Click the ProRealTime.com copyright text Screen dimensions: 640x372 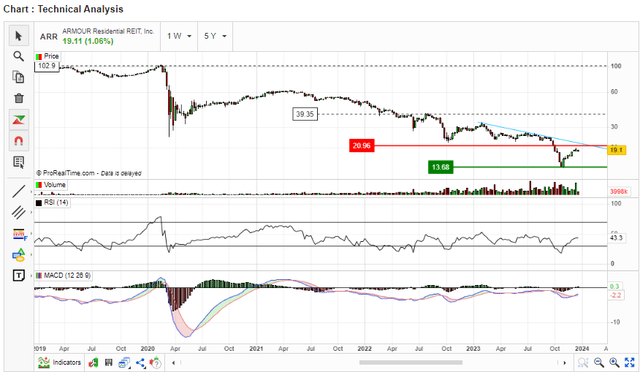pos(89,173)
